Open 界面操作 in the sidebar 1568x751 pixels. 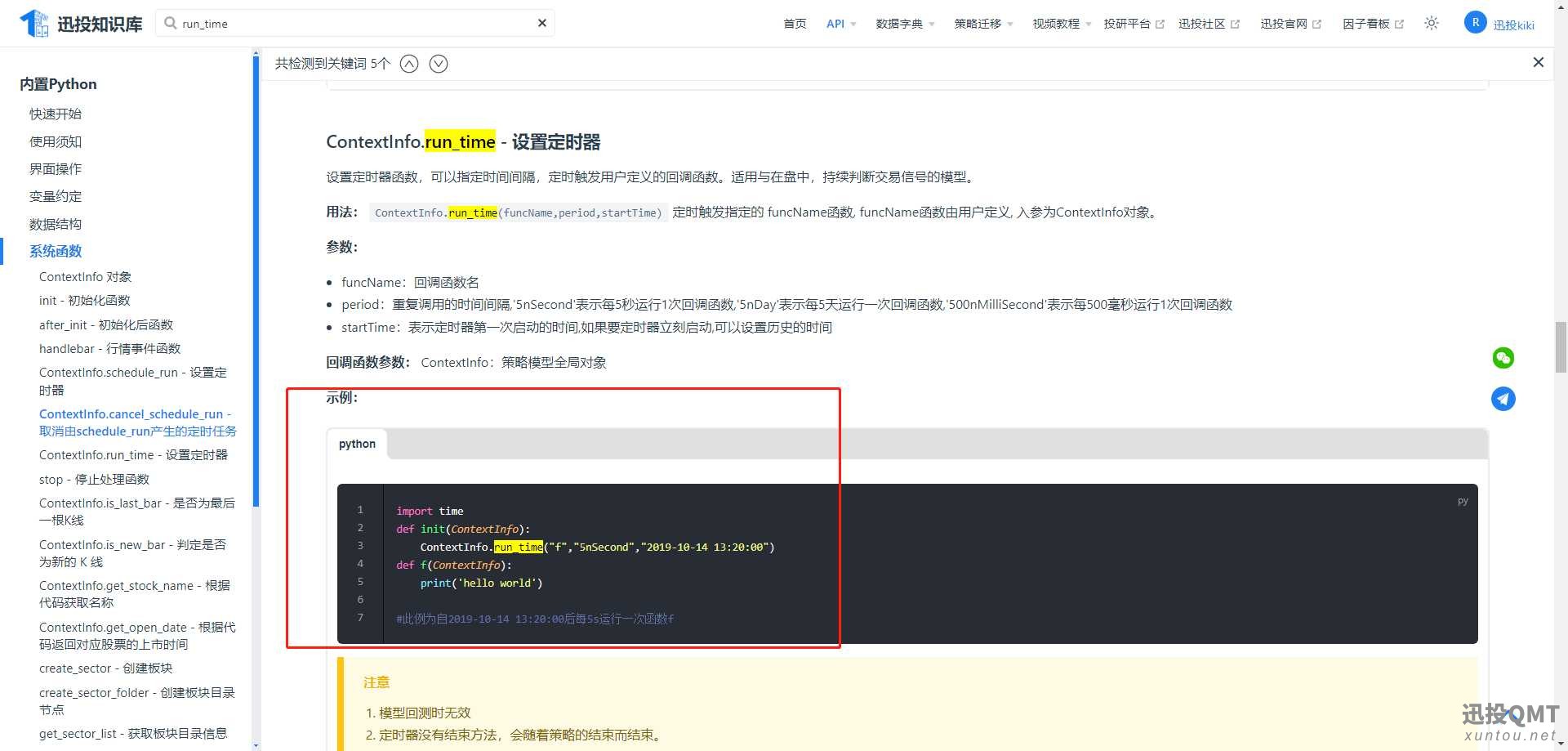coord(56,168)
